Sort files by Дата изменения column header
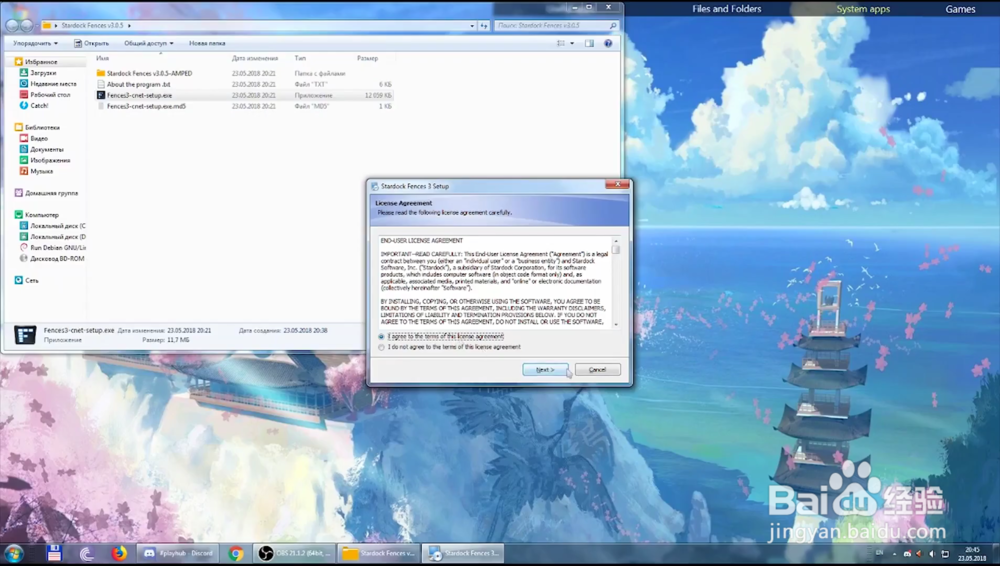This screenshot has height=566, width=1000. (x=254, y=58)
